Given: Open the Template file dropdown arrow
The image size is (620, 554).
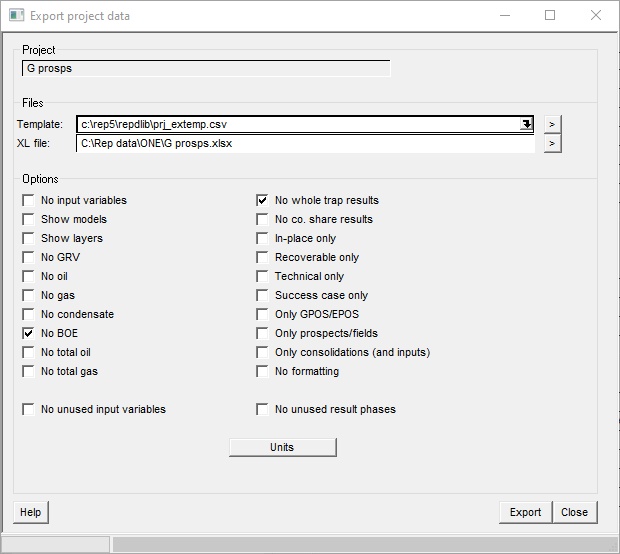Looking at the screenshot, I should click(525, 124).
